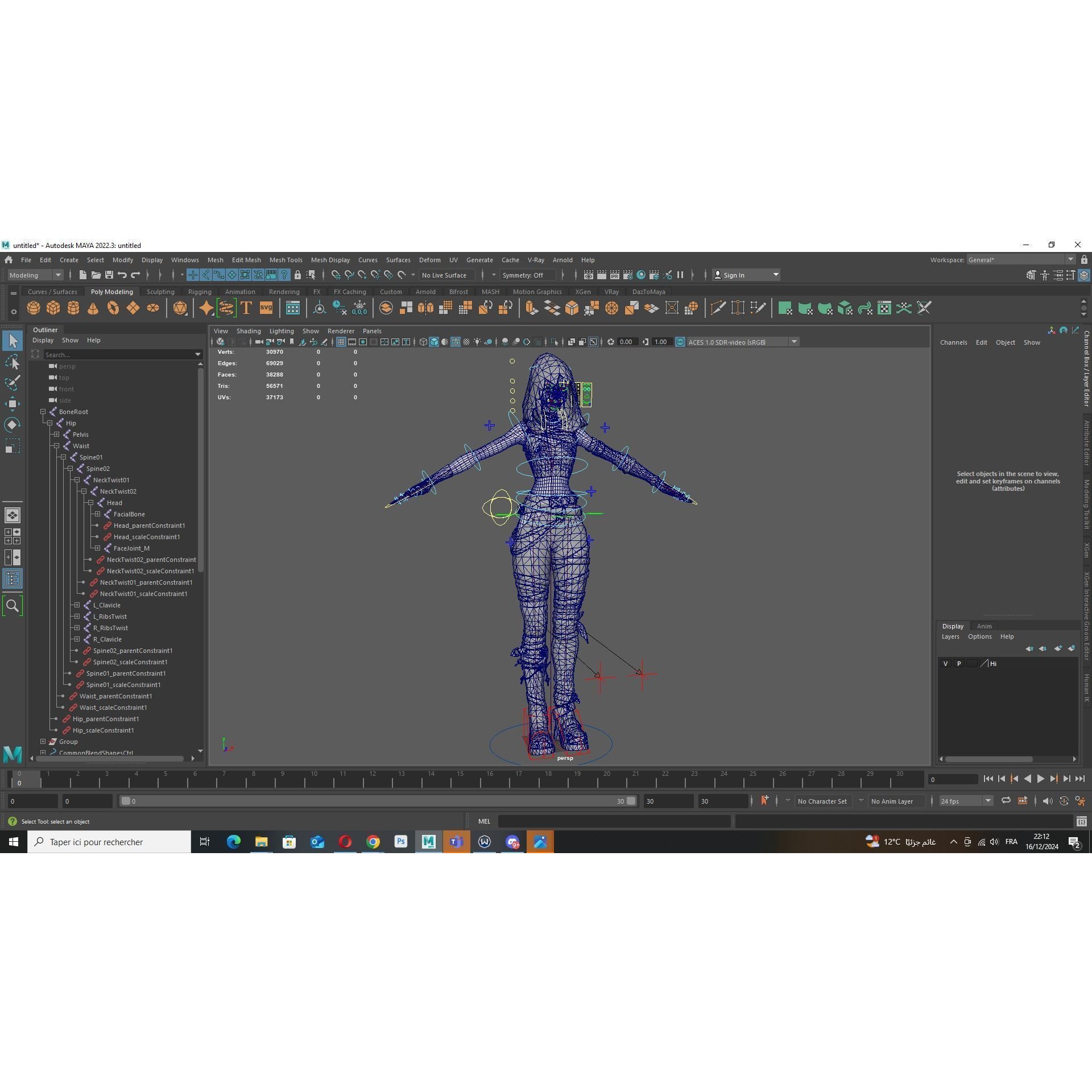Click the SVG import shelf icon
The width and height of the screenshot is (1092, 1092).
pyautogui.click(x=266, y=308)
